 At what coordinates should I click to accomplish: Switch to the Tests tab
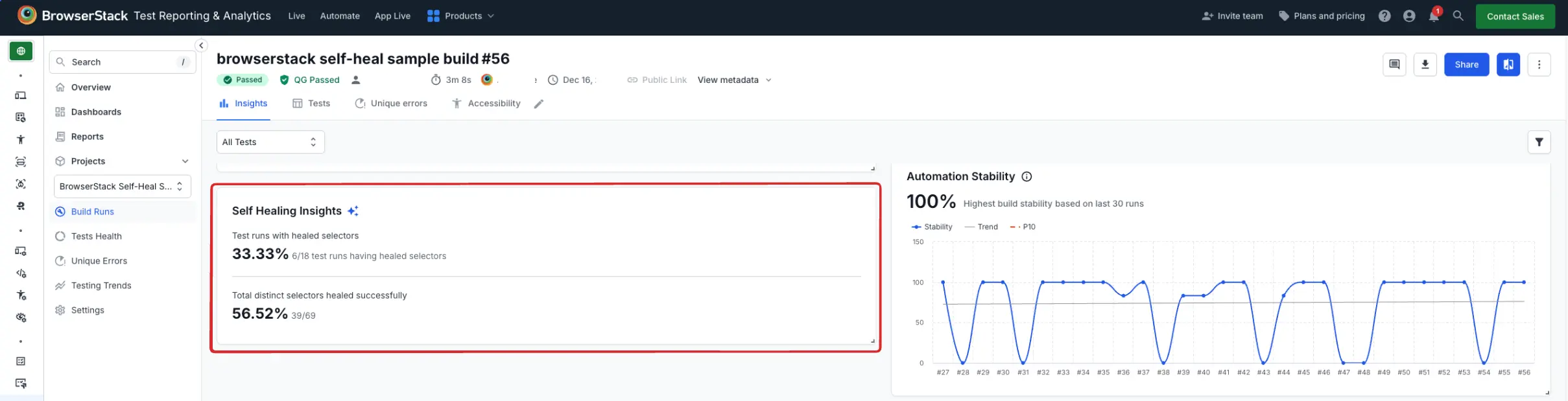(x=311, y=103)
